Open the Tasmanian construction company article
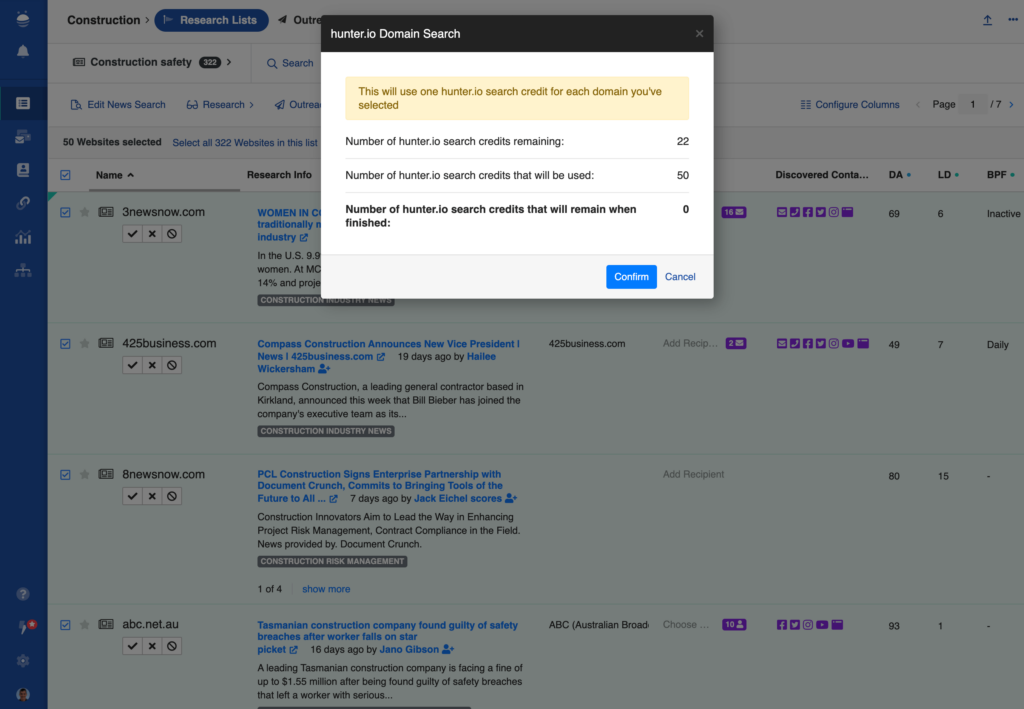 tap(387, 637)
